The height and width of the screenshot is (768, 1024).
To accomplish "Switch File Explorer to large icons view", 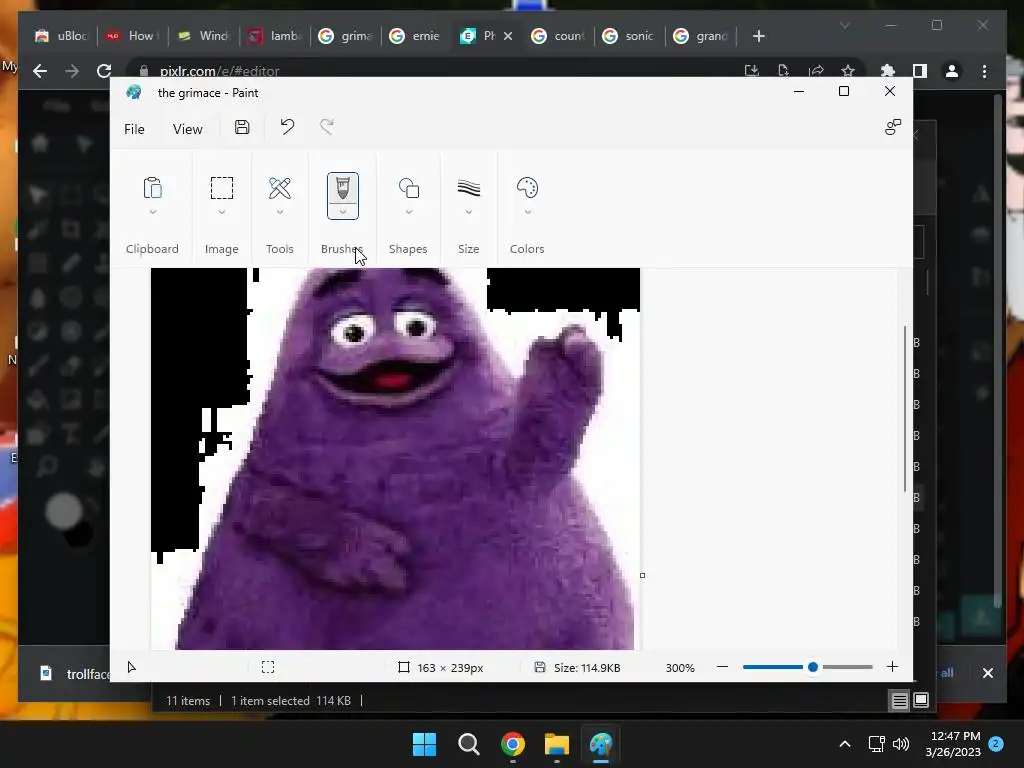I will [x=921, y=701].
